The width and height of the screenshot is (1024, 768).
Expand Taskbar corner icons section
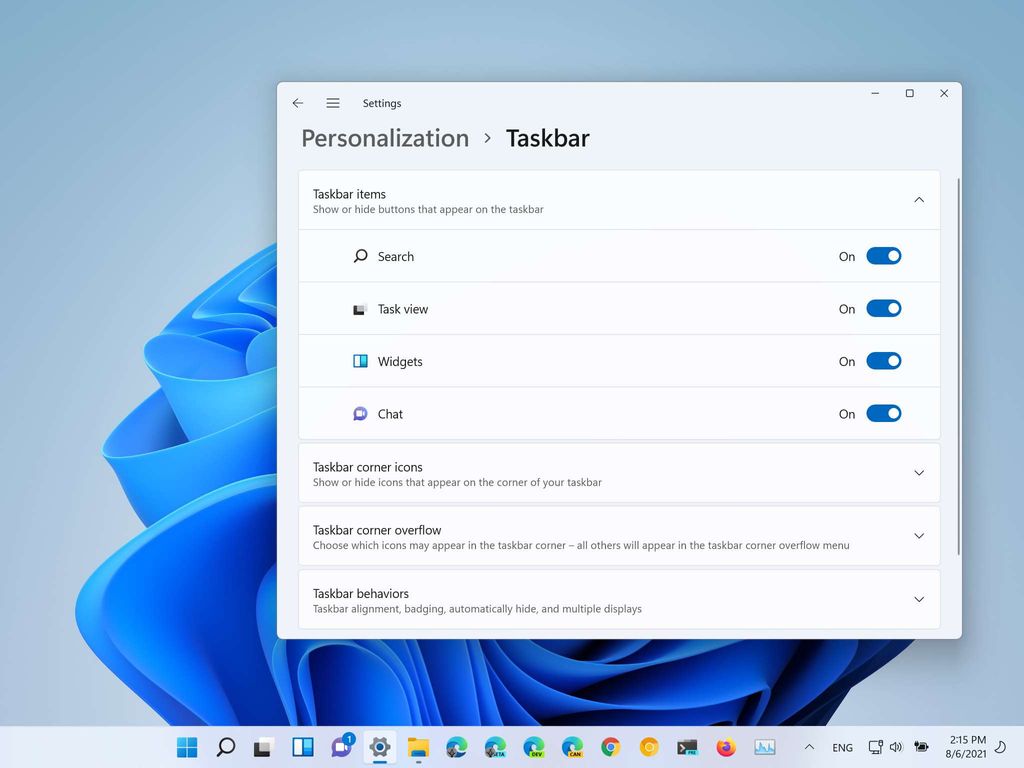(x=918, y=472)
